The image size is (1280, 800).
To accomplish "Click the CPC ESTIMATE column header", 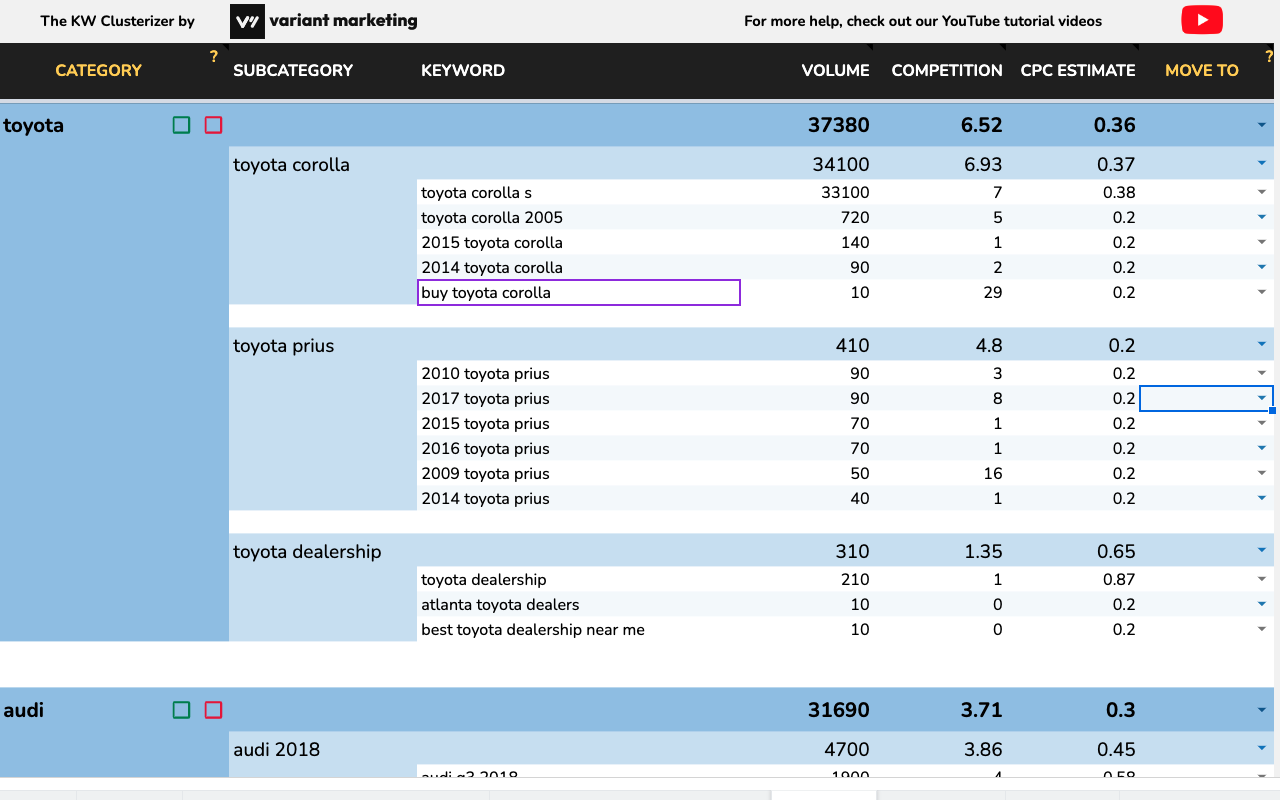I will click(x=1078, y=70).
